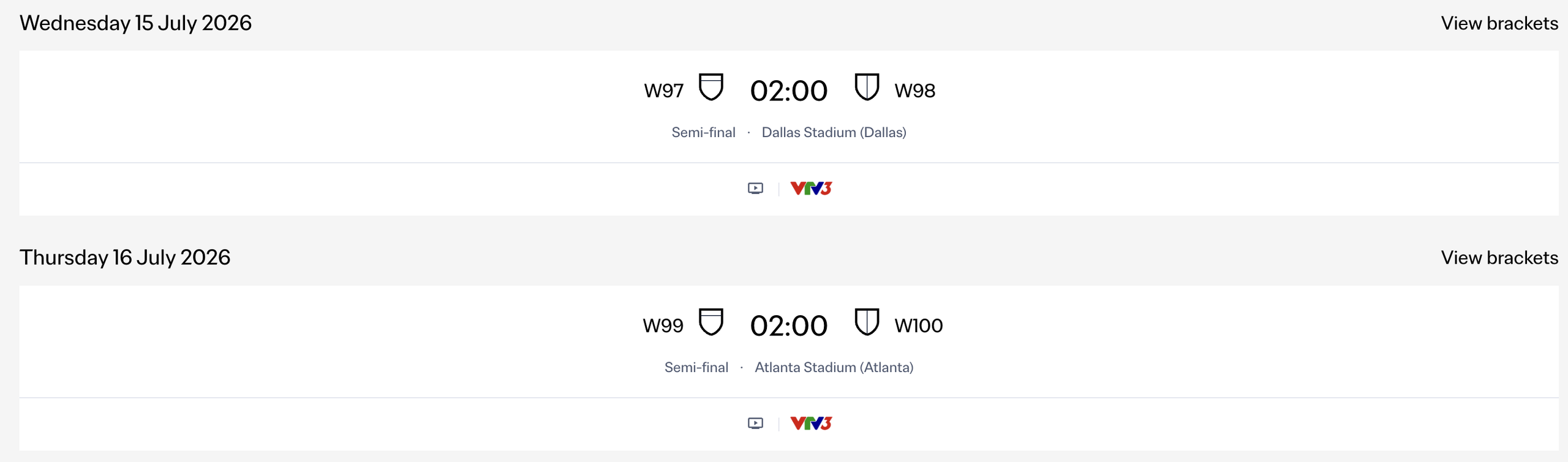This screenshot has height=462, width=1568.
Task: Click the W100 team shield icon
Action: click(x=867, y=322)
